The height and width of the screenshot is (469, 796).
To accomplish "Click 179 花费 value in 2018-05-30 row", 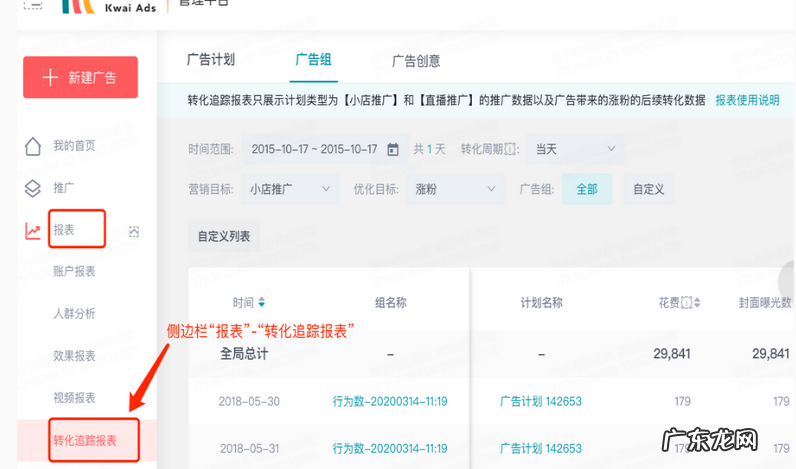I will point(682,401).
